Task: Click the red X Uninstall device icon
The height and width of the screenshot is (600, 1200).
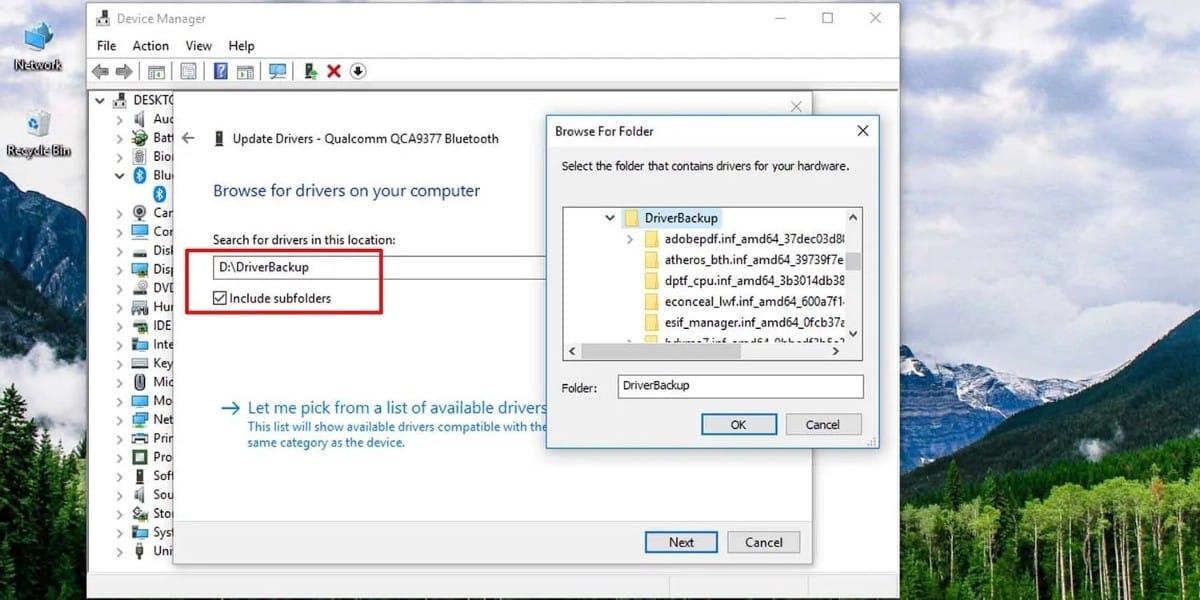Action: (x=333, y=71)
